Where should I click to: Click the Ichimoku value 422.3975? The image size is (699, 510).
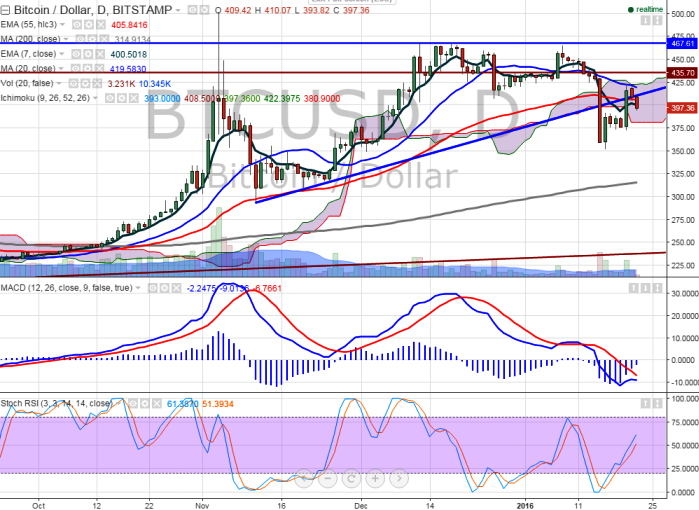coord(282,99)
